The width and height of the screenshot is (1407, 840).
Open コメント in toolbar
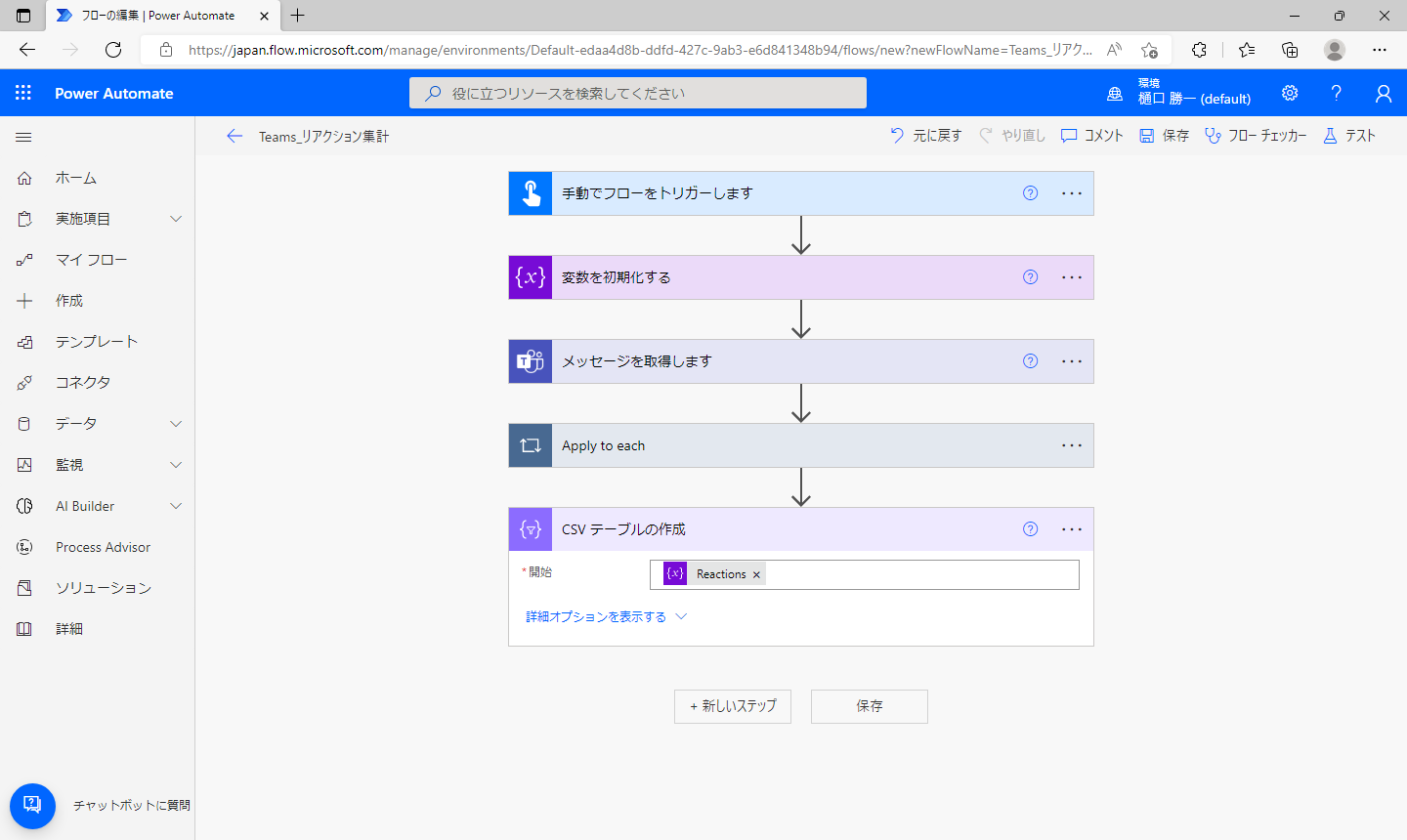1092,136
